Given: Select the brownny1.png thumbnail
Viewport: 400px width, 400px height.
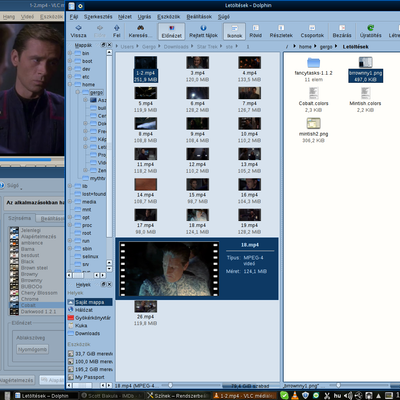Looking at the screenshot, I should pos(365,62).
